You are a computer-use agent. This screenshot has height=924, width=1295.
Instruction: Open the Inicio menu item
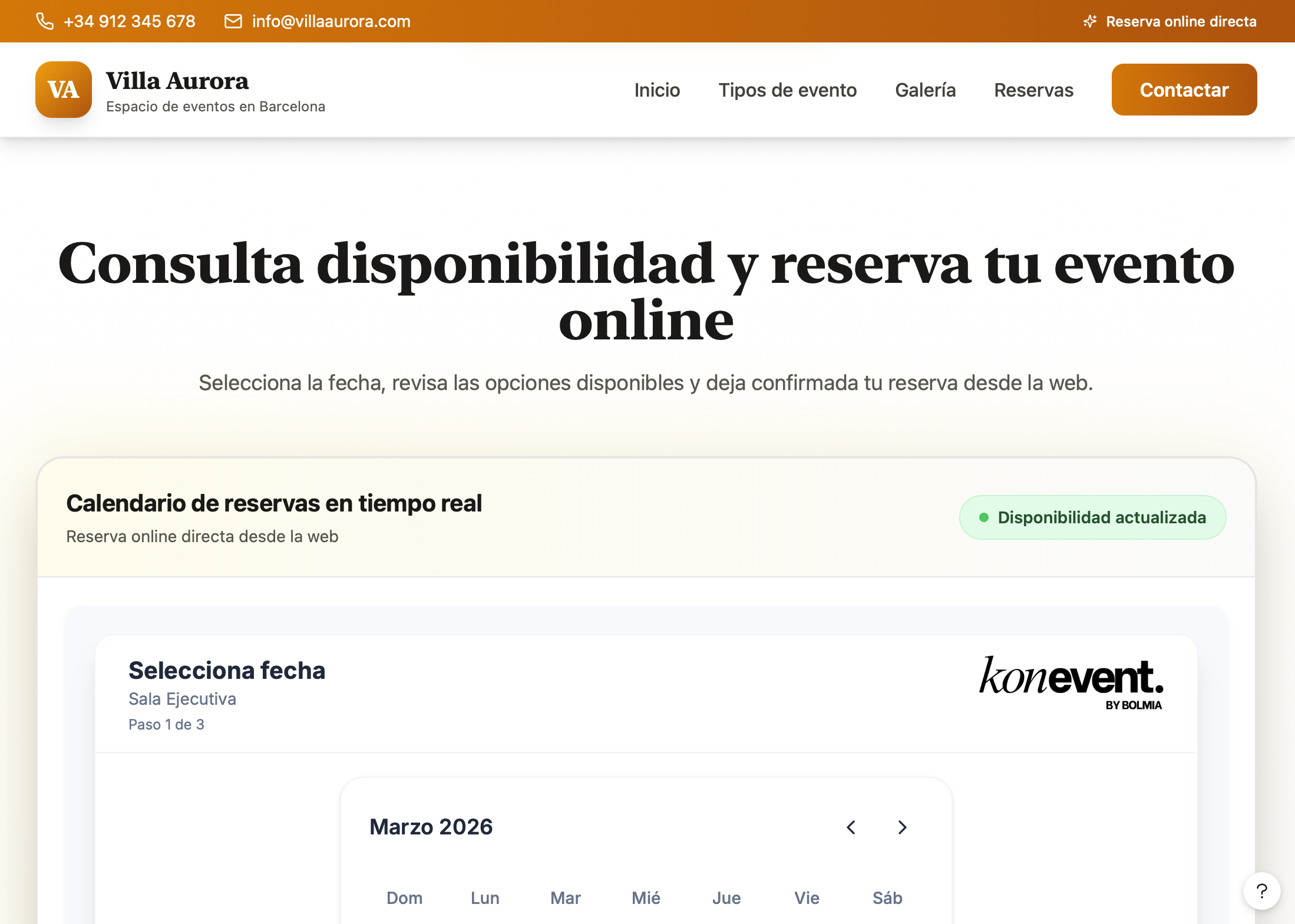point(657,90)
